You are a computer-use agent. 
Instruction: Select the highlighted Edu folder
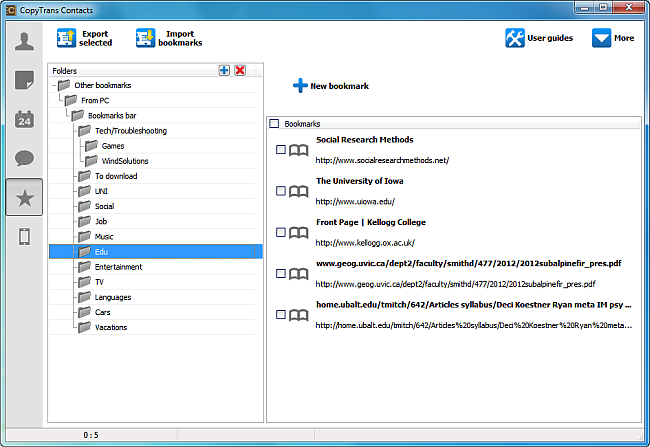(156, 251)
